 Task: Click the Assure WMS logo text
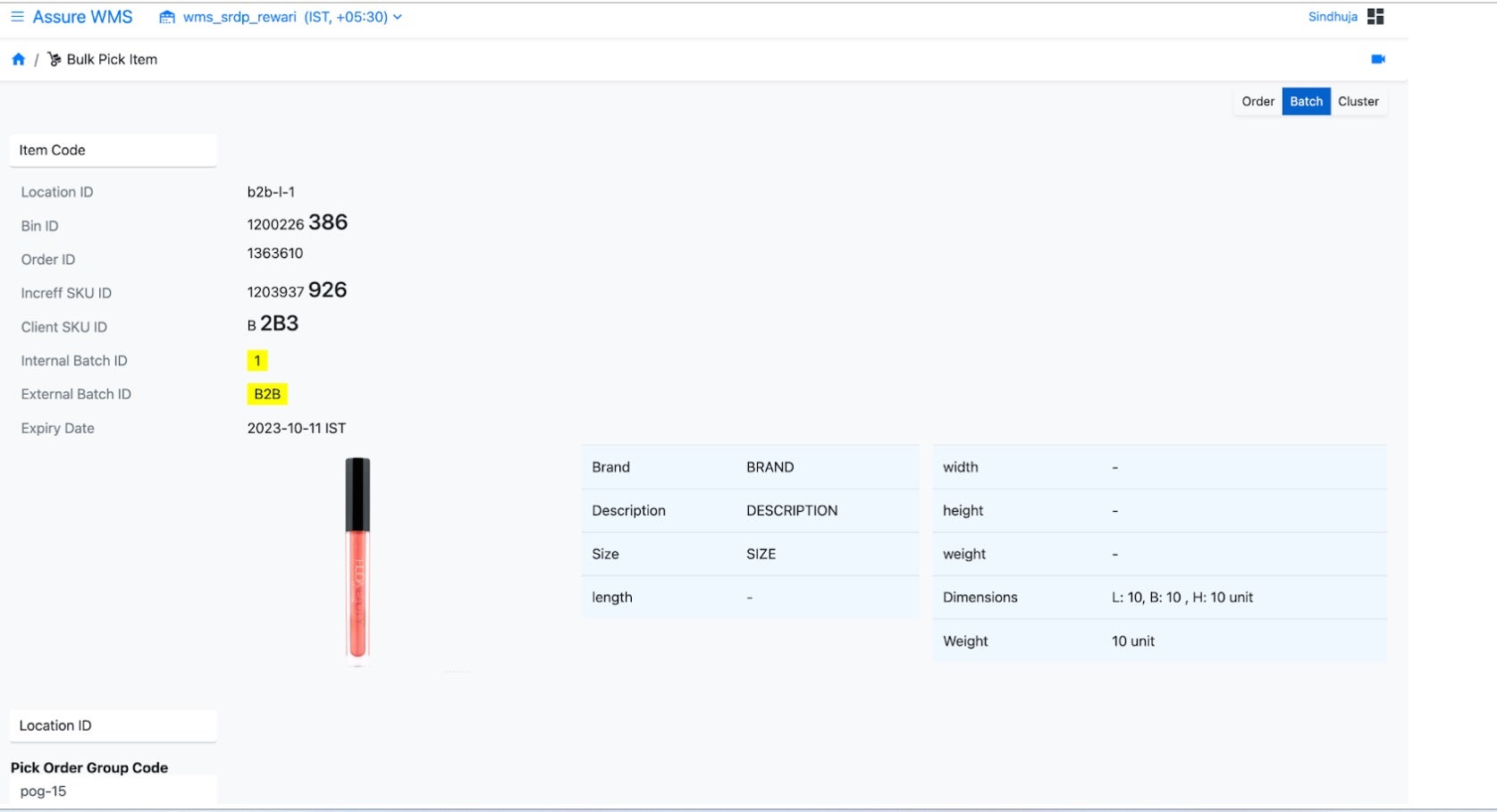(x=82, y=17)
